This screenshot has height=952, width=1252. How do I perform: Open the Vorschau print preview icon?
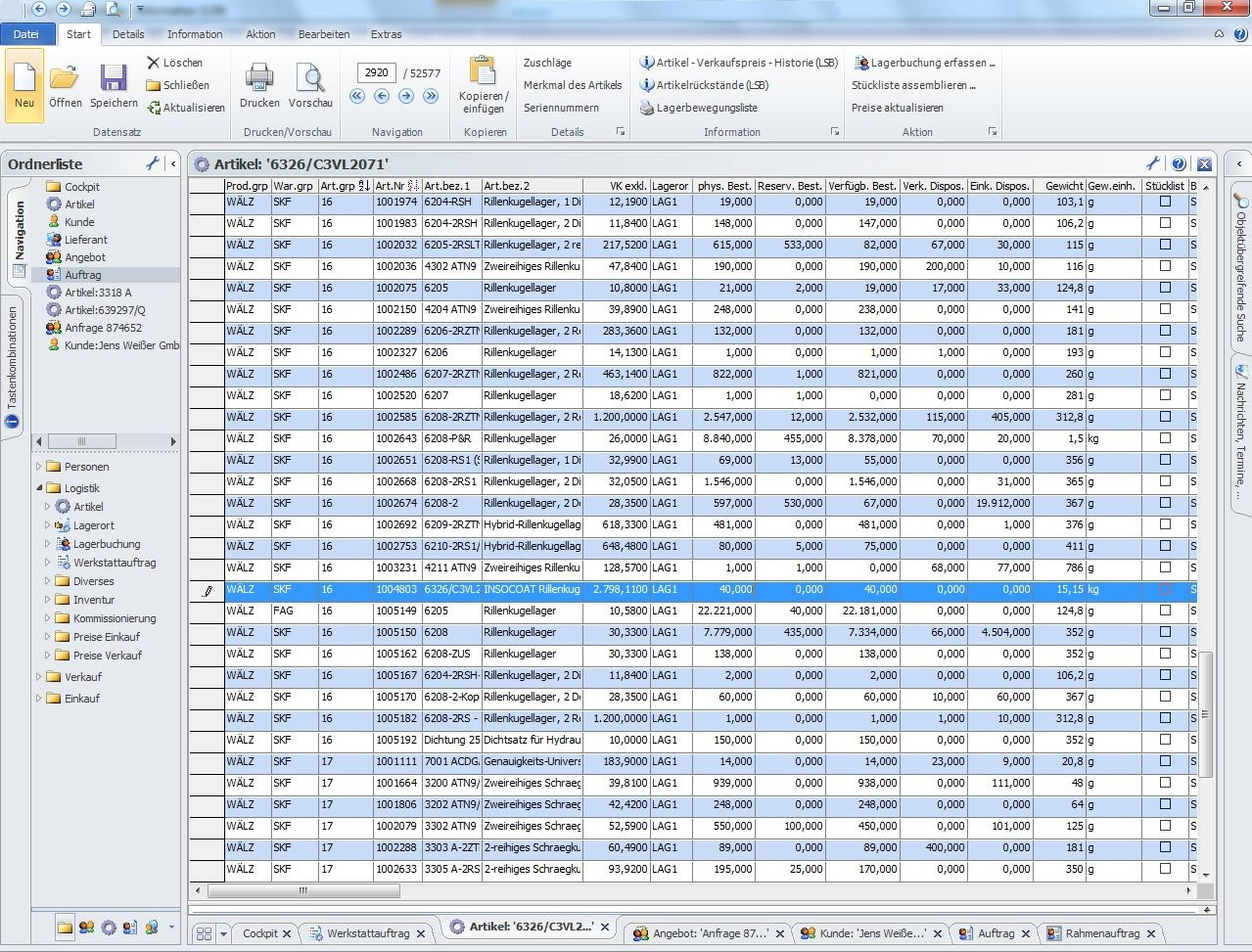(310, 78)
